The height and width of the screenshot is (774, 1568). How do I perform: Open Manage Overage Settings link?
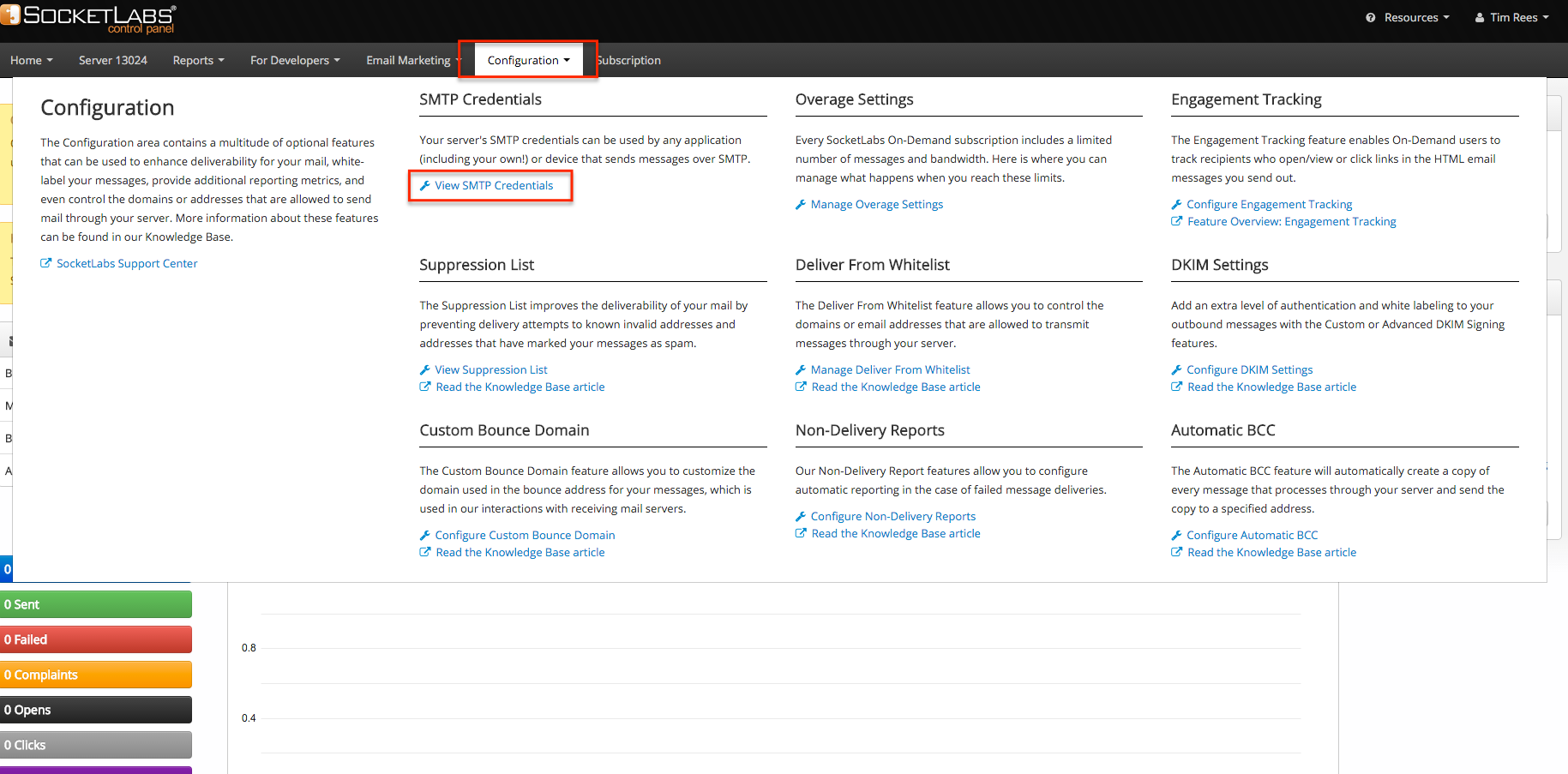[x=877, y=204]
